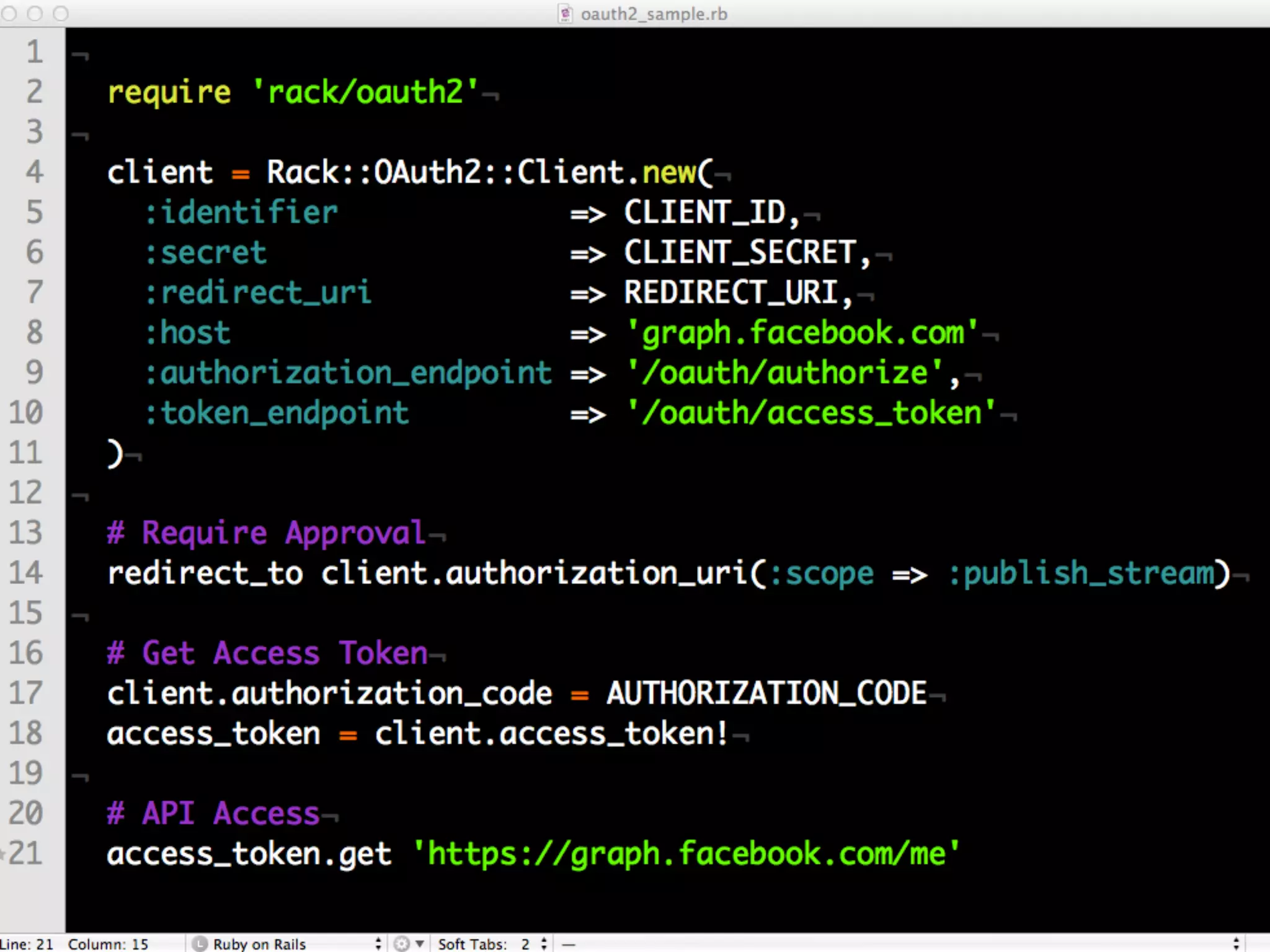Image resolution: width=1270 pixels, height=952 pixels.
Task: Click the arrow beside the gear icon
Action: [x=420, y=943]
